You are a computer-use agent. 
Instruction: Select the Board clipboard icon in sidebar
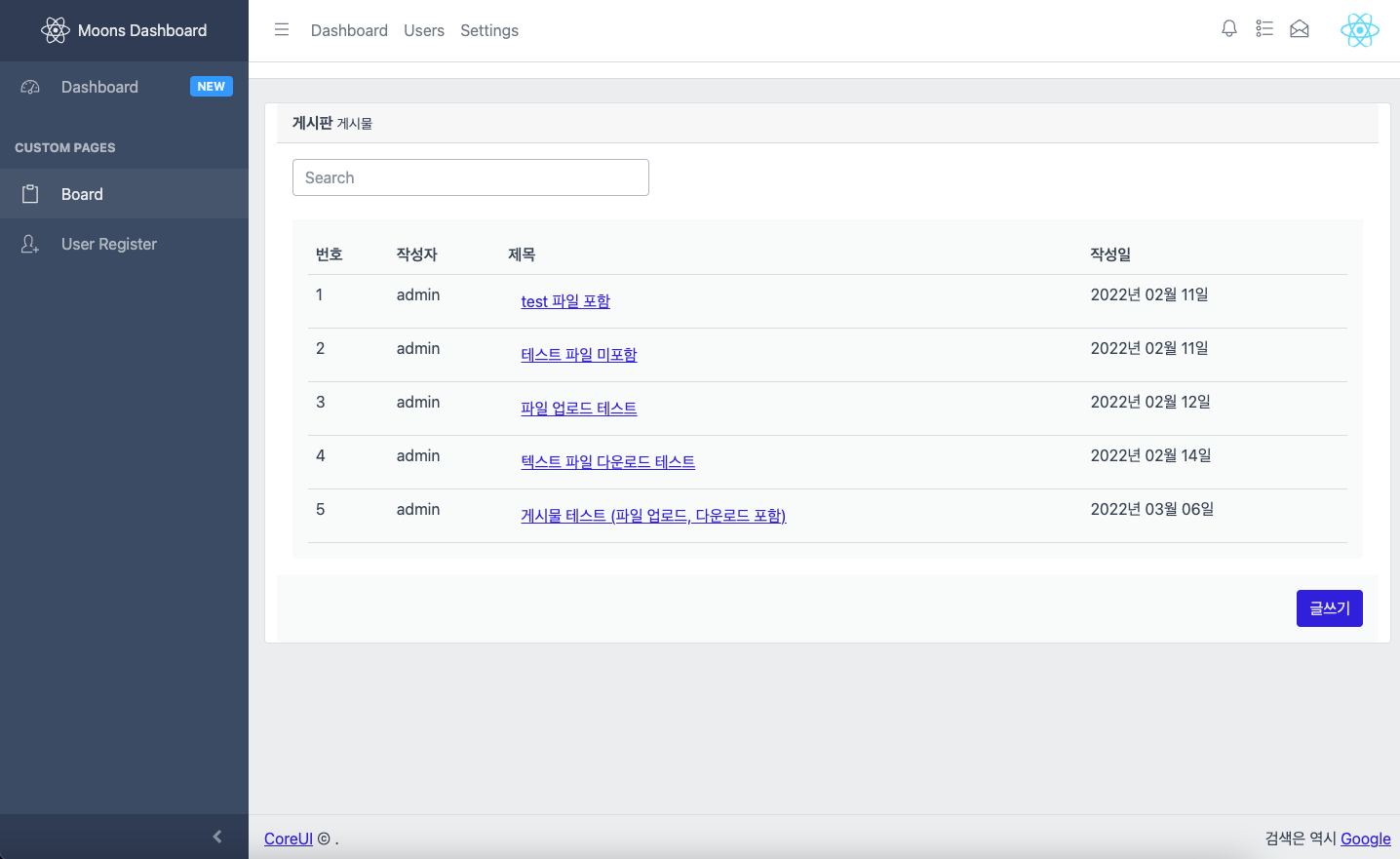point(30,194)
